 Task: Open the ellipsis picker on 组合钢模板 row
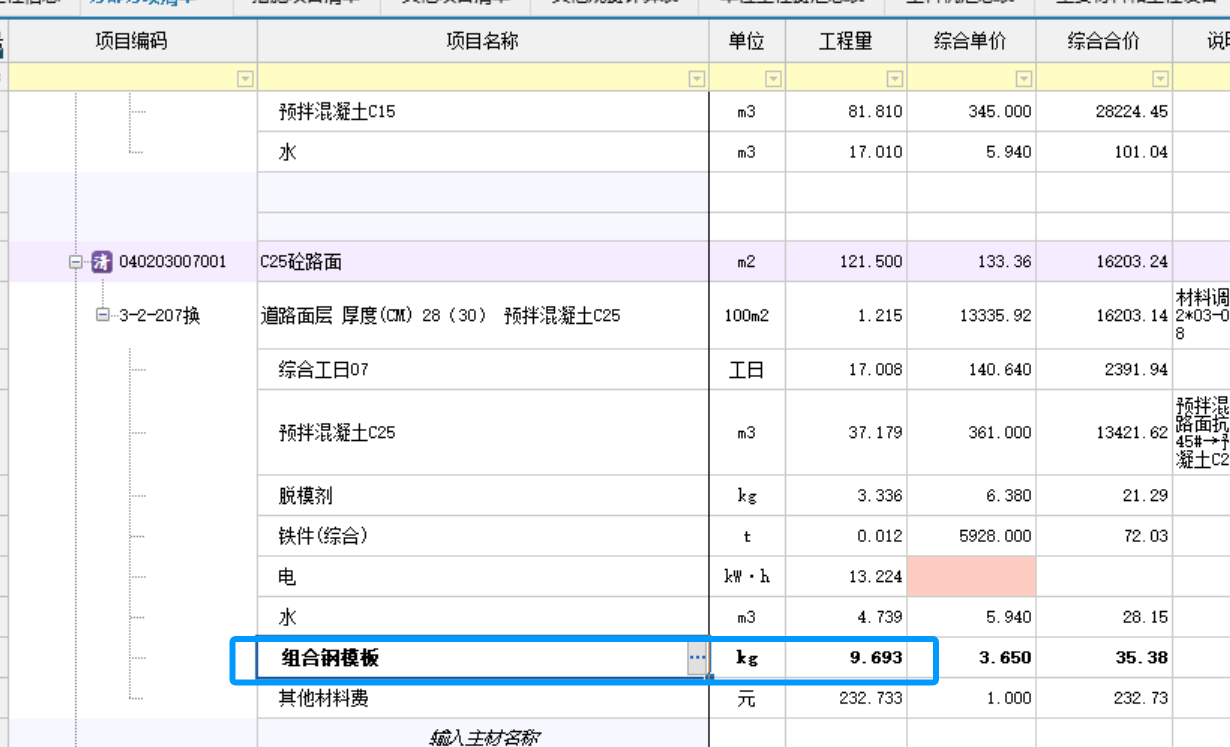pyautogui.click(x=695, y=658)
